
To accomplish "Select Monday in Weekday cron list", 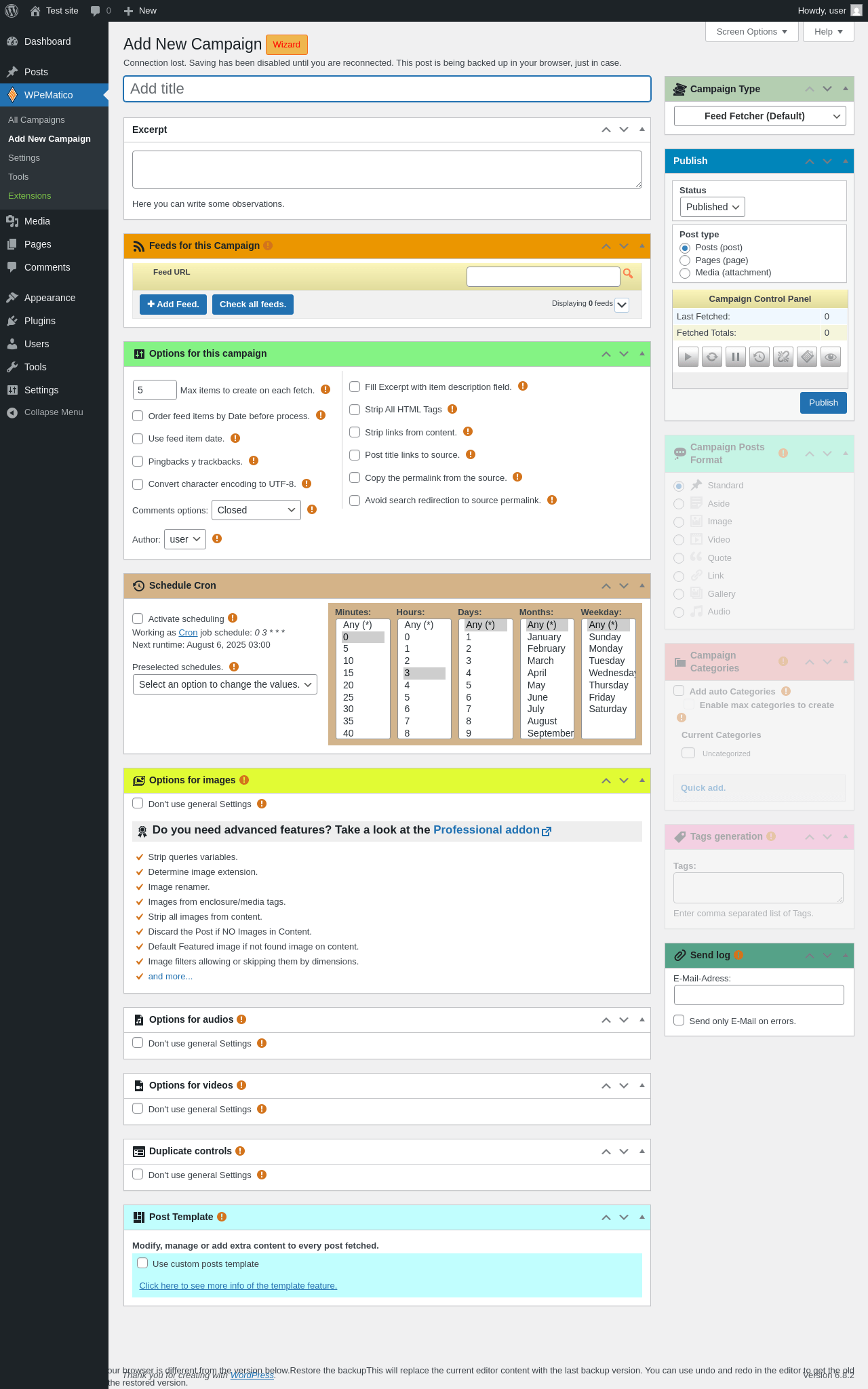I will pos(609,649).
